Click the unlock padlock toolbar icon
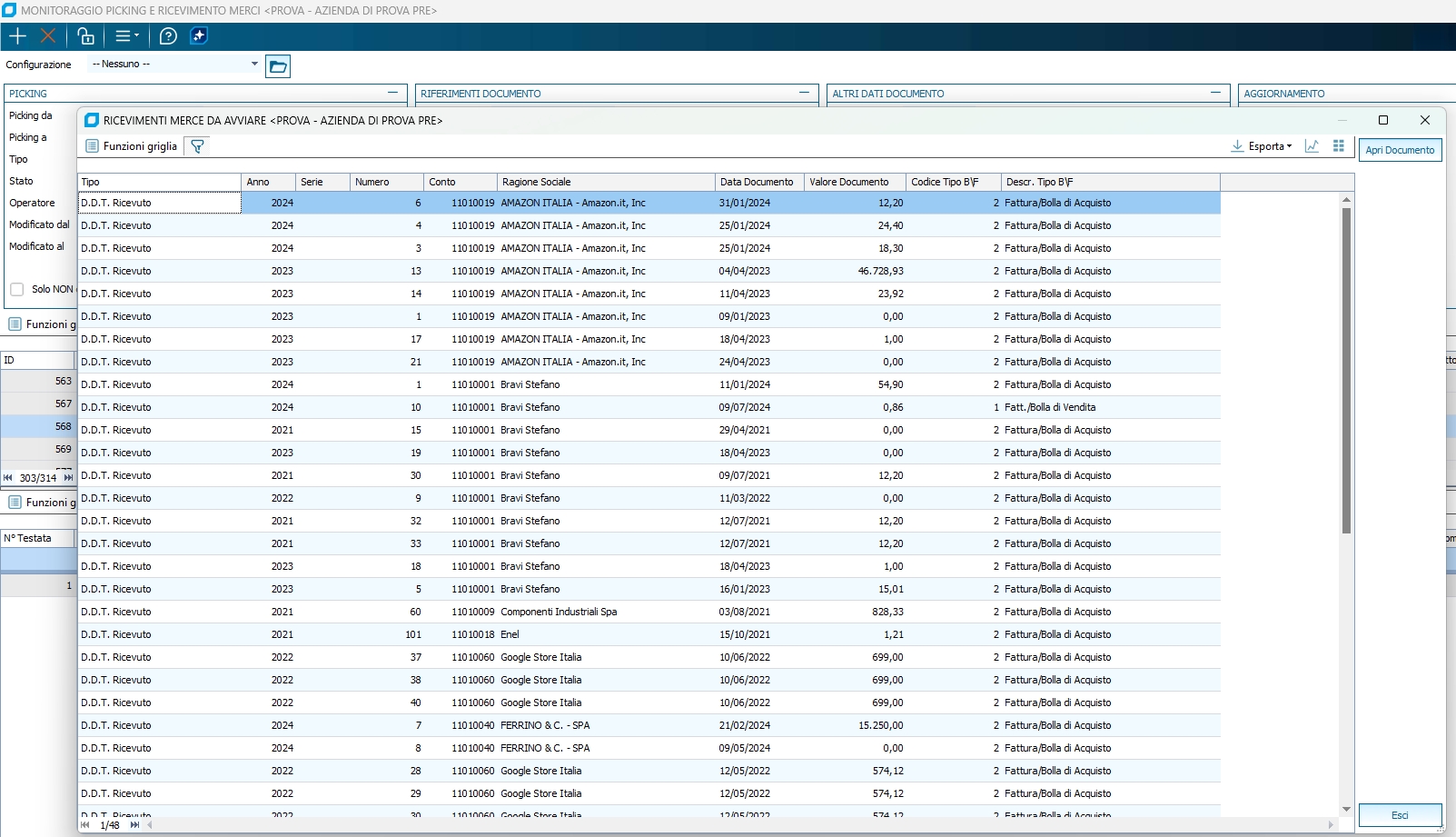1456x837 pixels. tap(85, 36)
